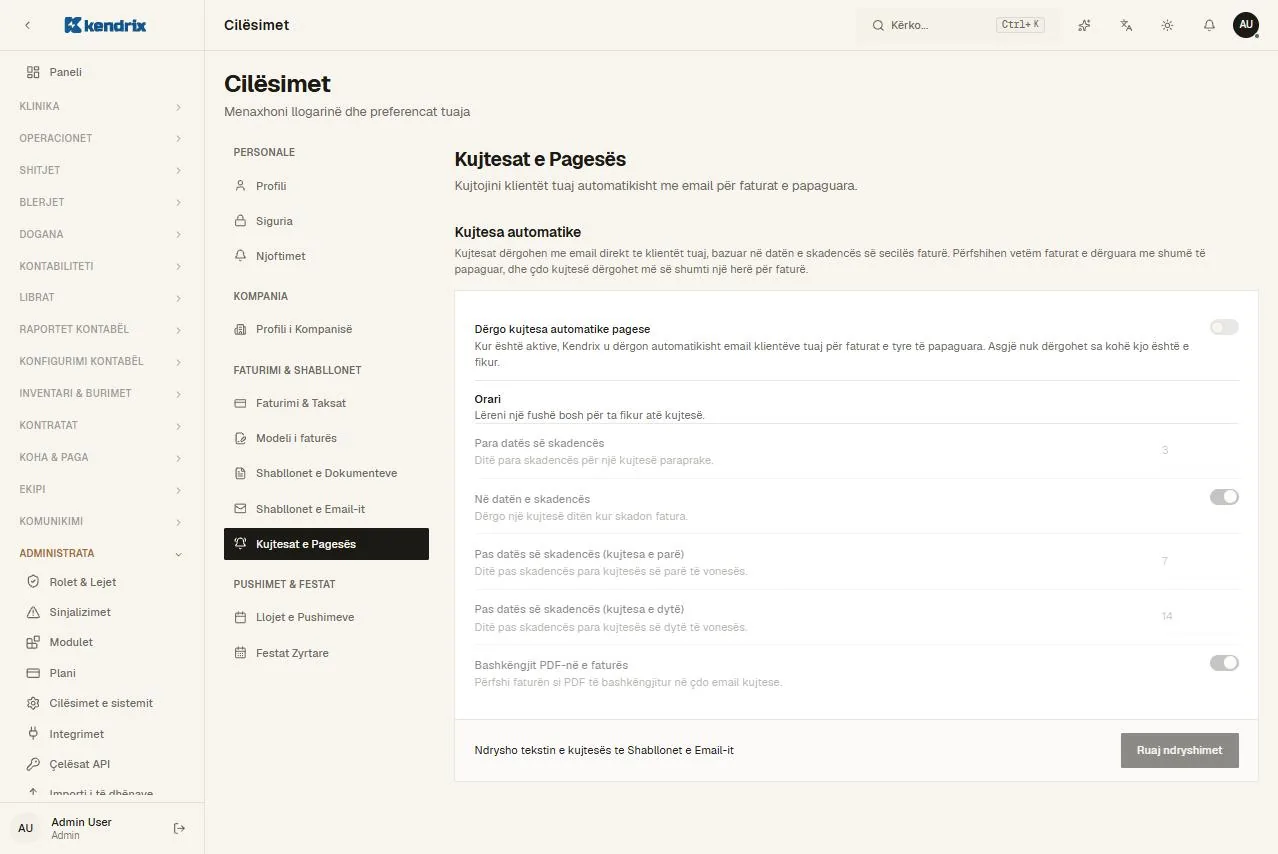Click the Kërko search field
The image size is (1278, 854).
[957, 25]
